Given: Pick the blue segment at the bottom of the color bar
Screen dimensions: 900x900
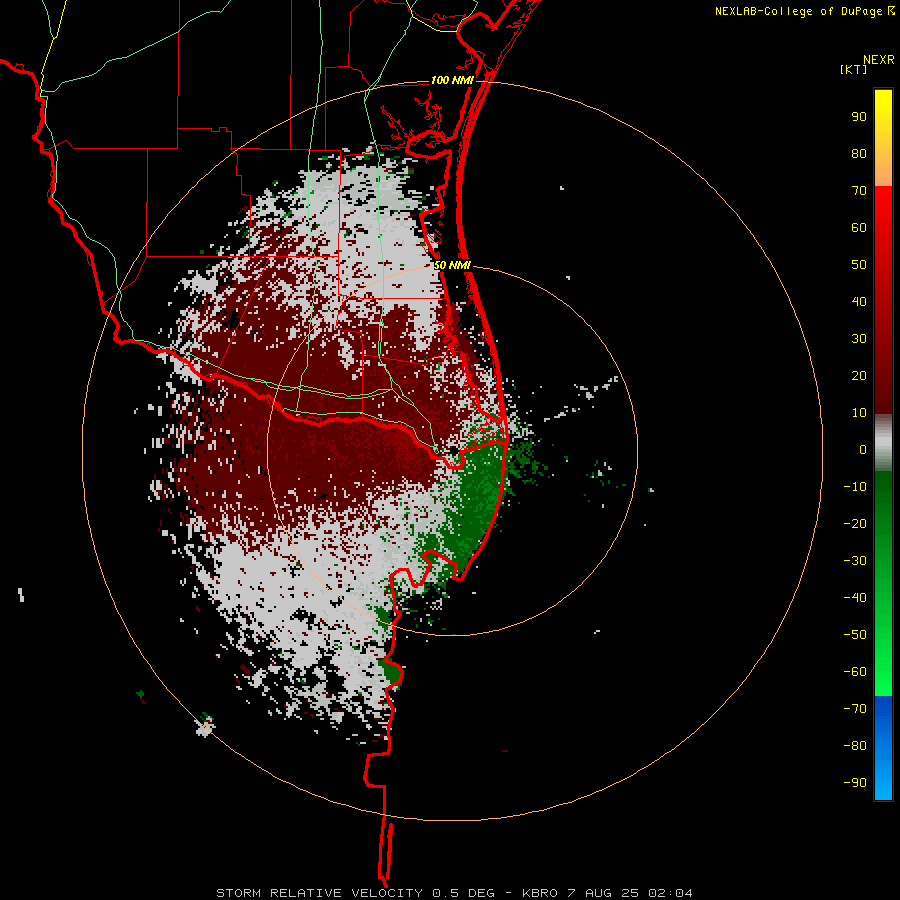Looking at the screenshot, I should [x=883, y=748].
